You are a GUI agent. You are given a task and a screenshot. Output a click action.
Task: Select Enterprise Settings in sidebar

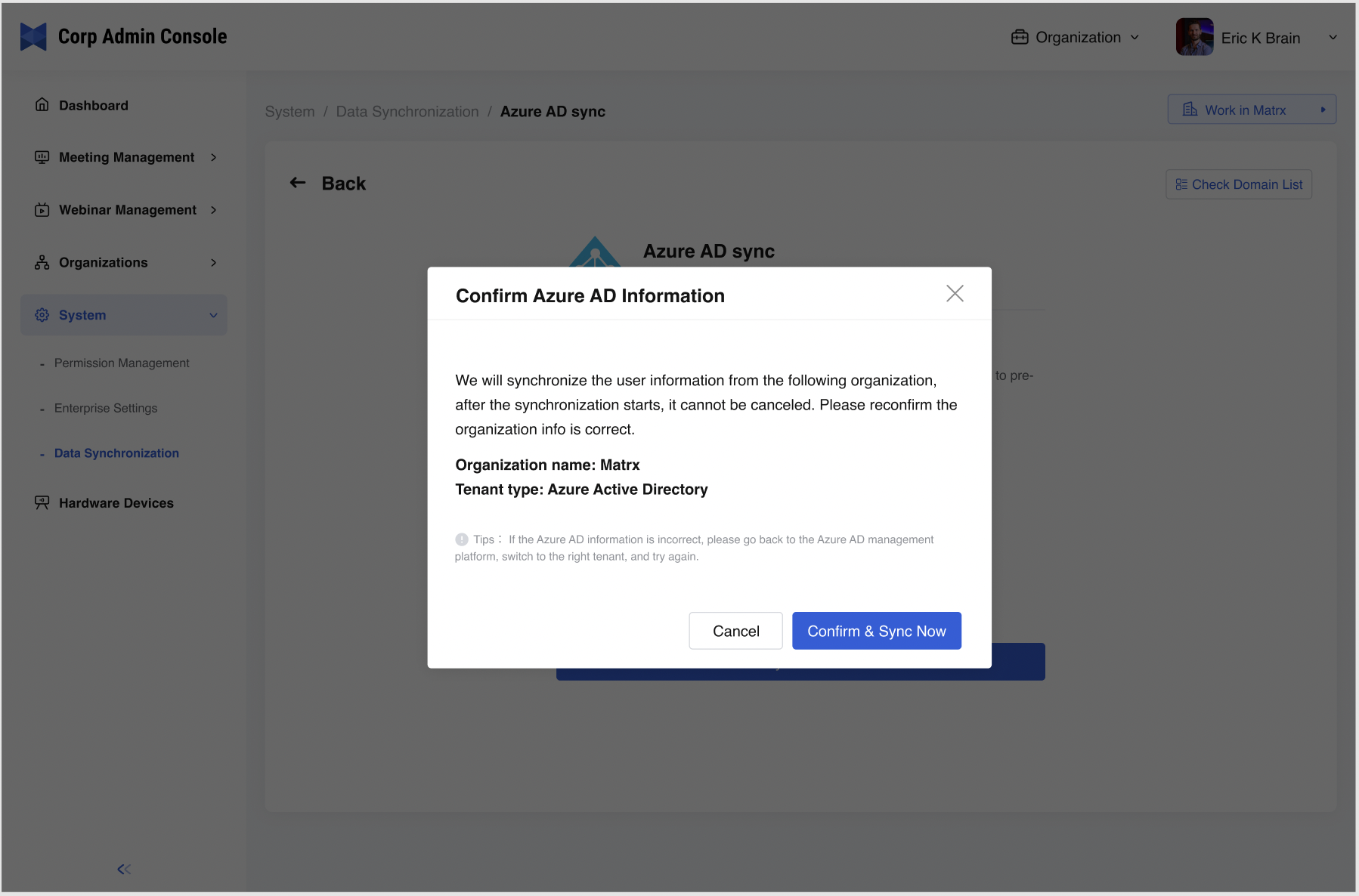(x=106, y=409)
